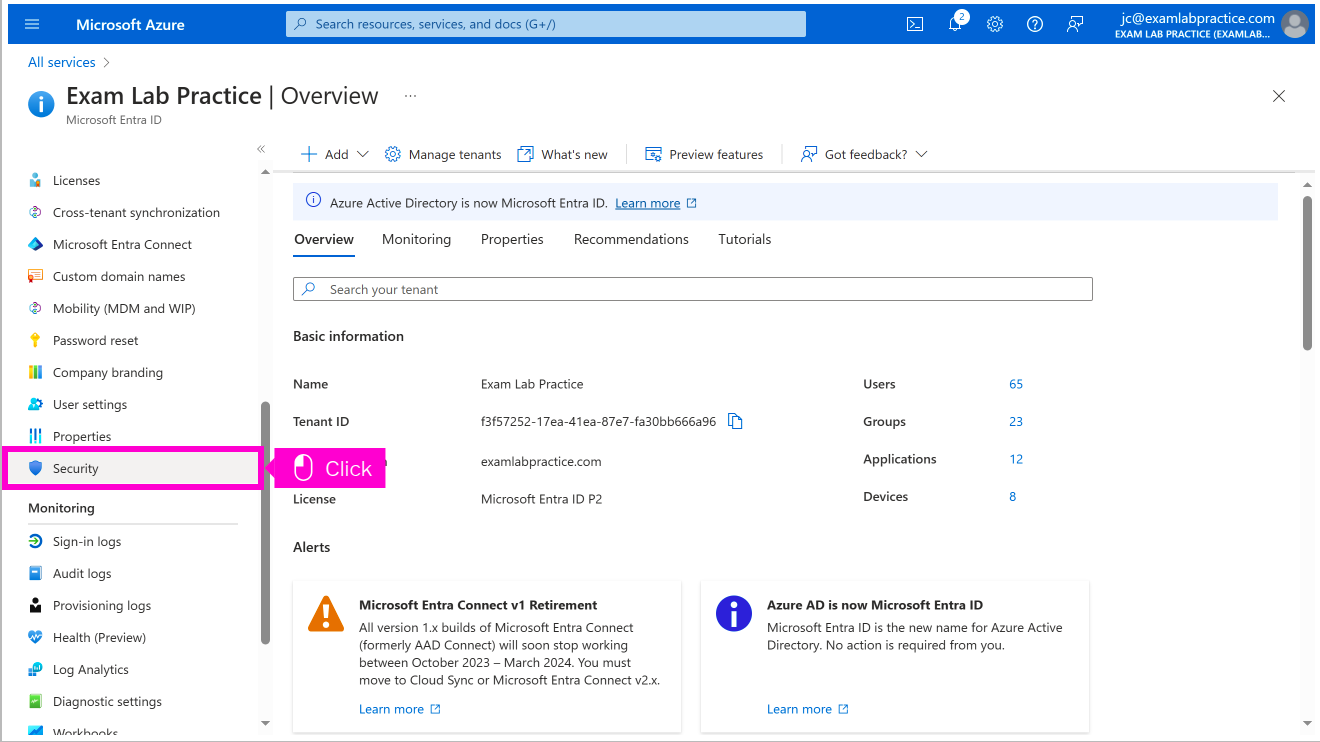The height and width of the screenshot is (742, 1320).
Task: Open the Cloud Shell icon
Action: (915, 24)
